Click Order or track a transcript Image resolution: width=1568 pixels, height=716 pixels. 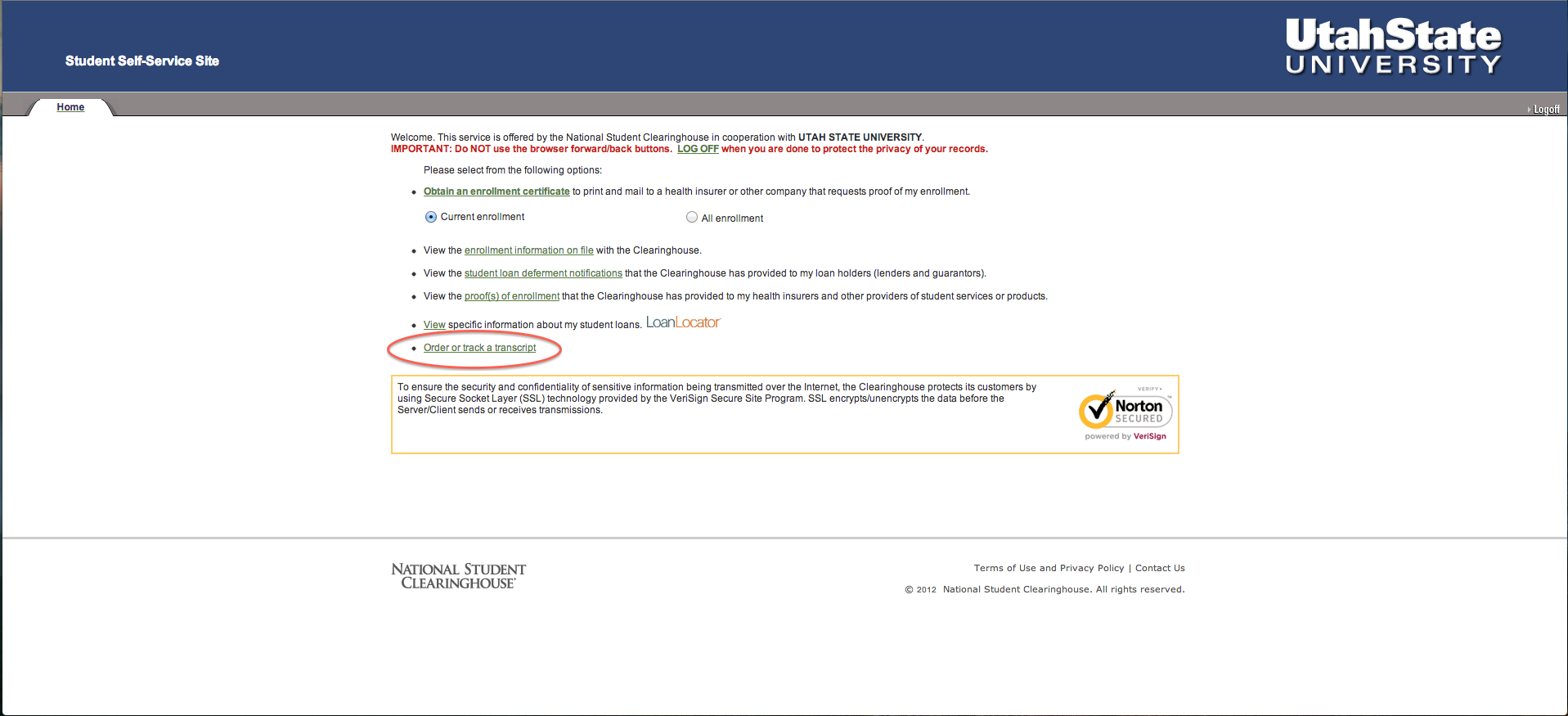479,348
